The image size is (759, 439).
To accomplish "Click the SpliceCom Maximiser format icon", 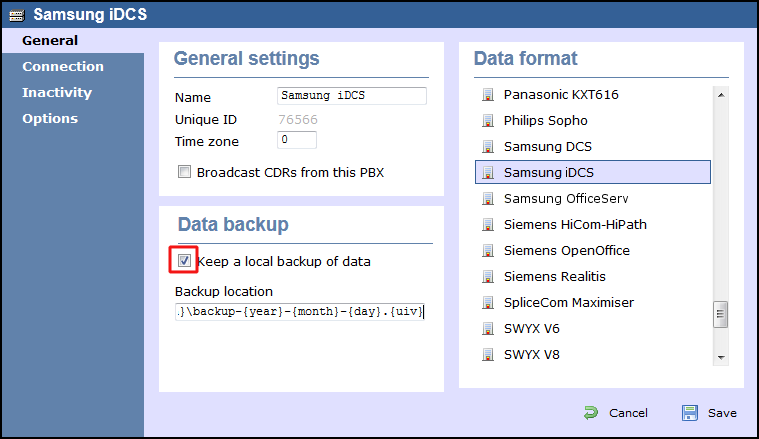I will (x=488, y=303).
